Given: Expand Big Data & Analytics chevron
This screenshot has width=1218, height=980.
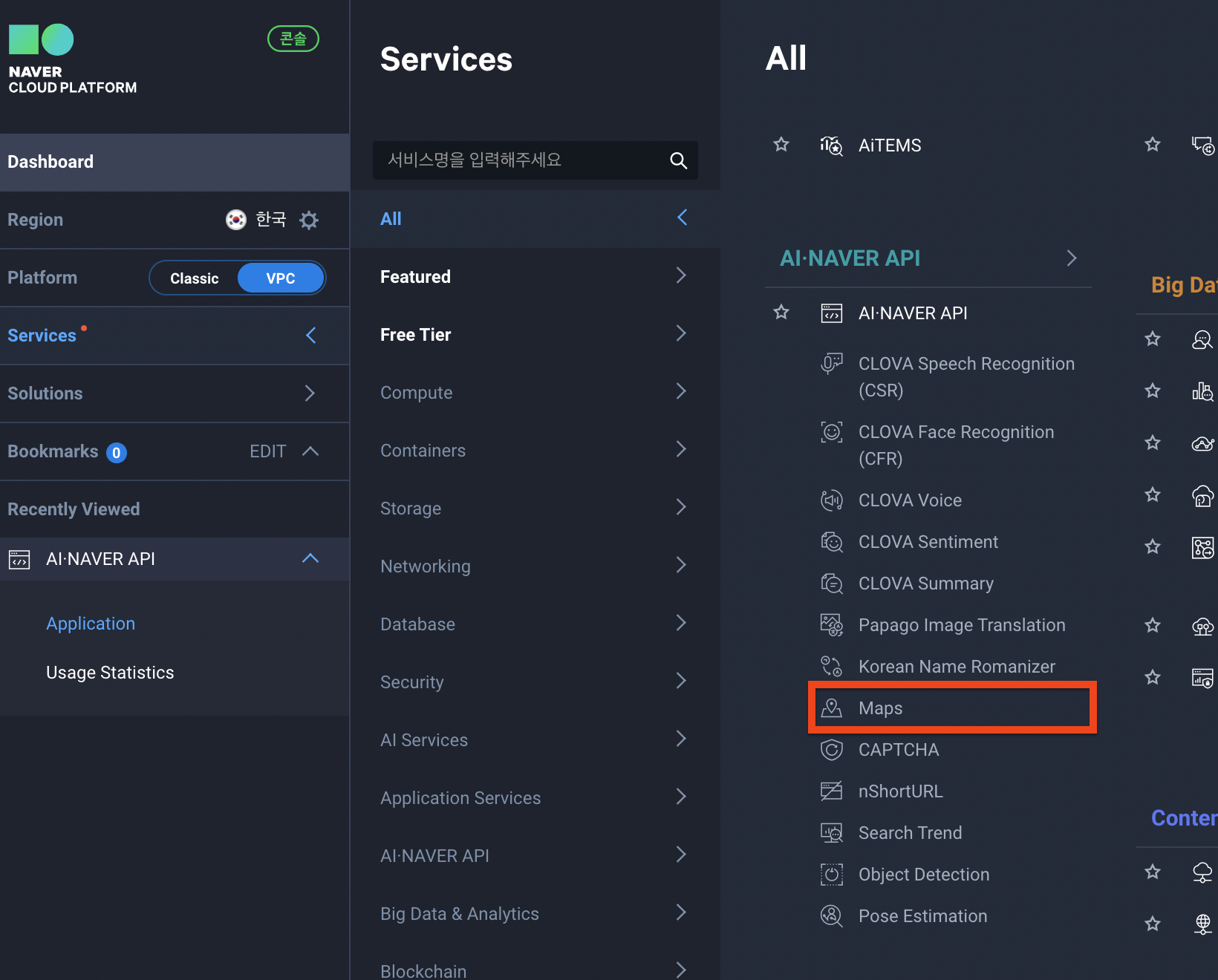Looking at the screenshot, I should [681, 912].
